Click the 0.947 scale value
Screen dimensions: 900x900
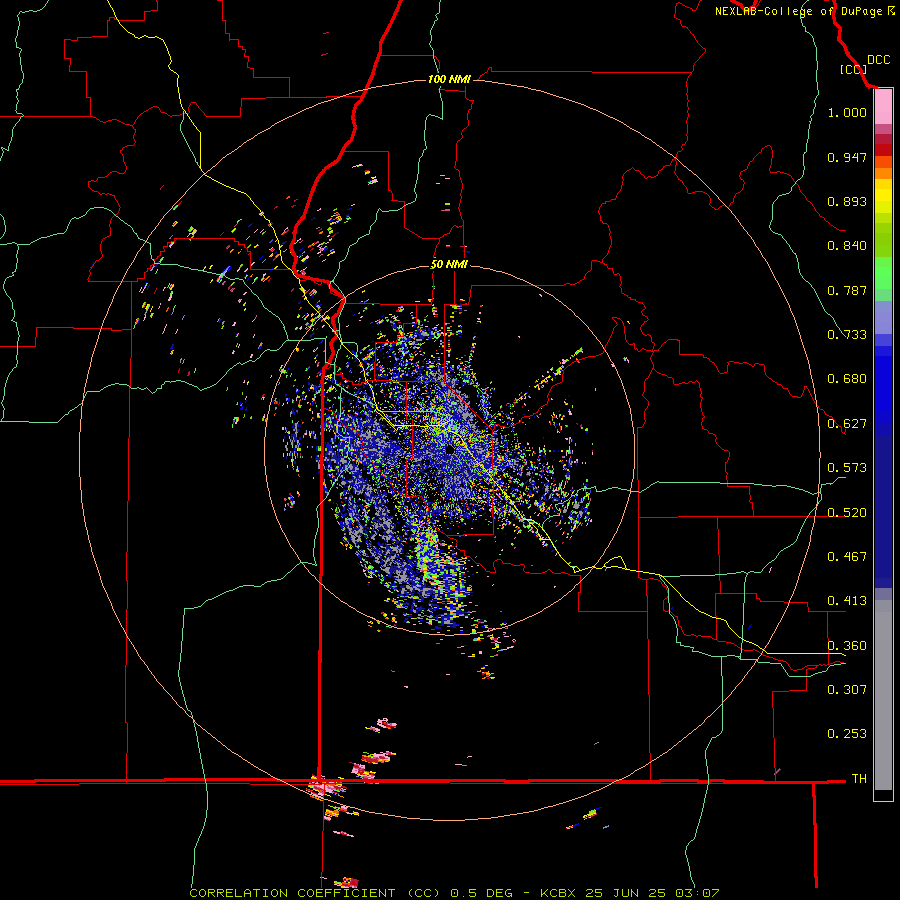(847, 157)
